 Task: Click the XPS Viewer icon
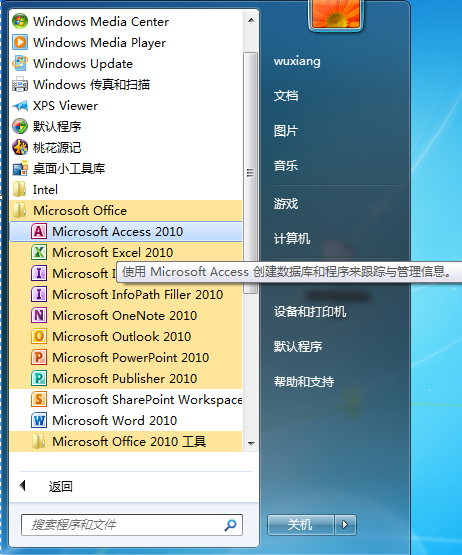[20, 105]
